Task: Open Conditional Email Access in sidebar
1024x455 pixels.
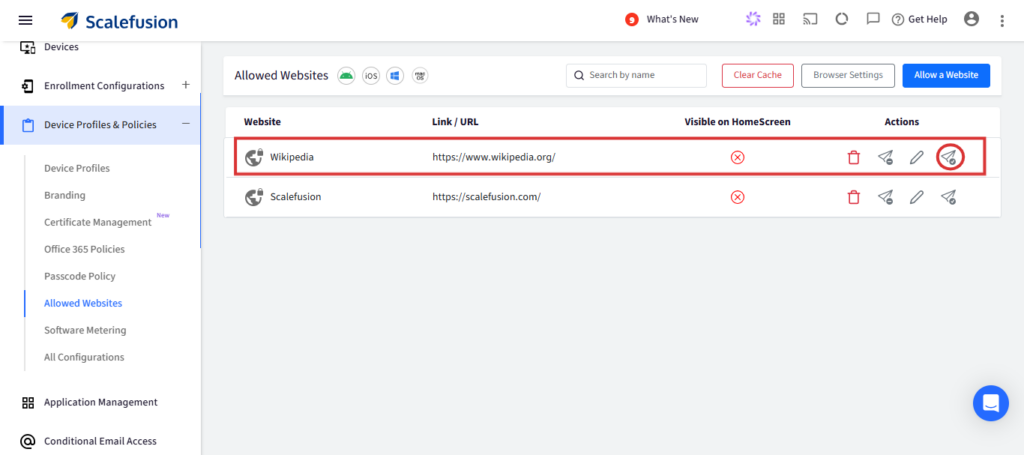Action: click(101, 441)
